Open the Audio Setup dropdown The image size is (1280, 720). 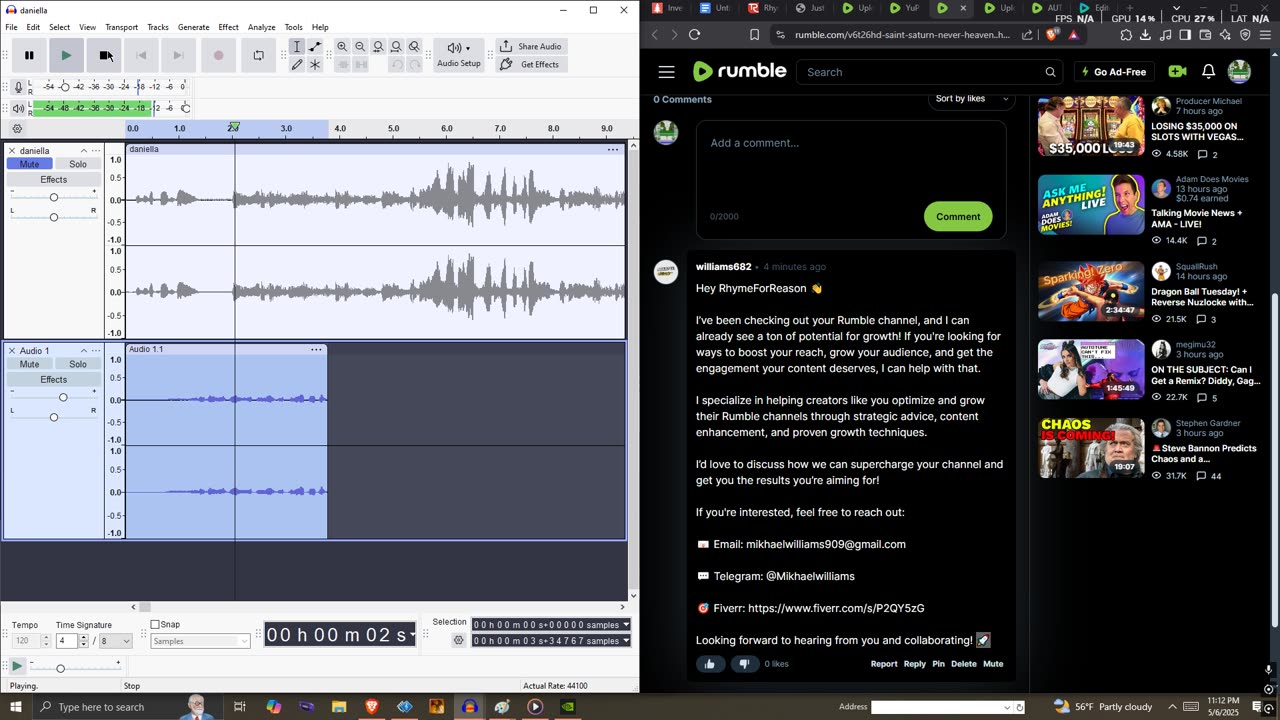pyautogui.click(x=458, y=55)
